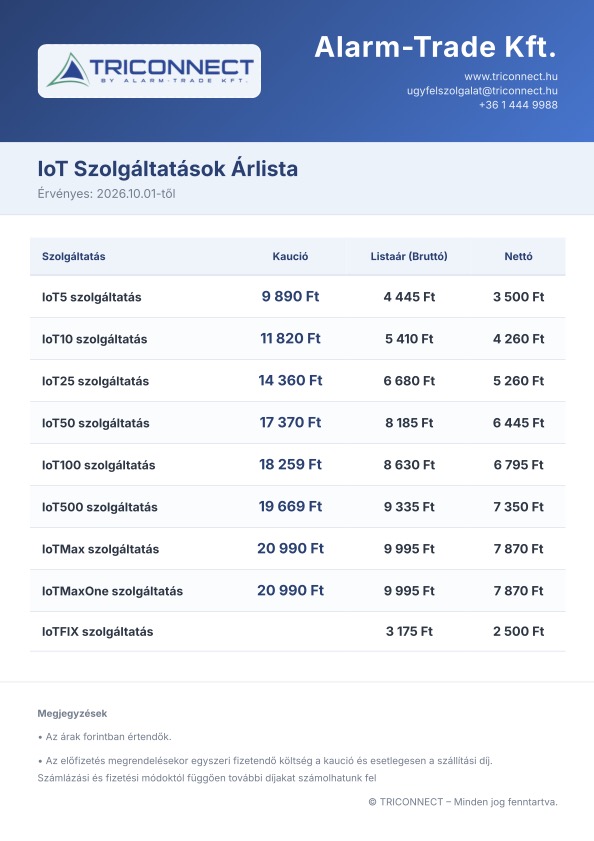
Task: Select the Kaució column header
Action: tap(290, 256)
